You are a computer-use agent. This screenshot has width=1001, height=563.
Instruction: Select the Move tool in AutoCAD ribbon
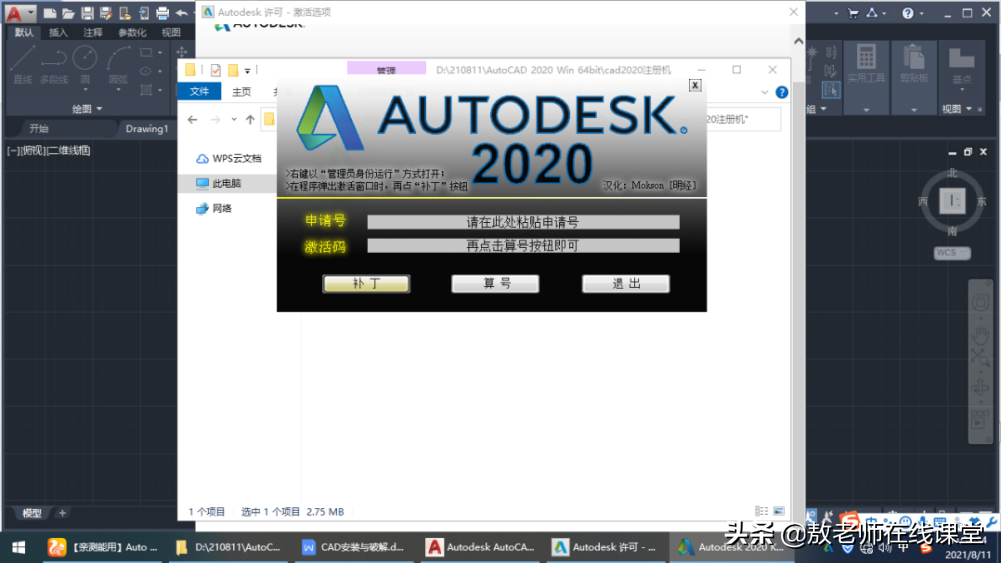(x=182, y=52)
